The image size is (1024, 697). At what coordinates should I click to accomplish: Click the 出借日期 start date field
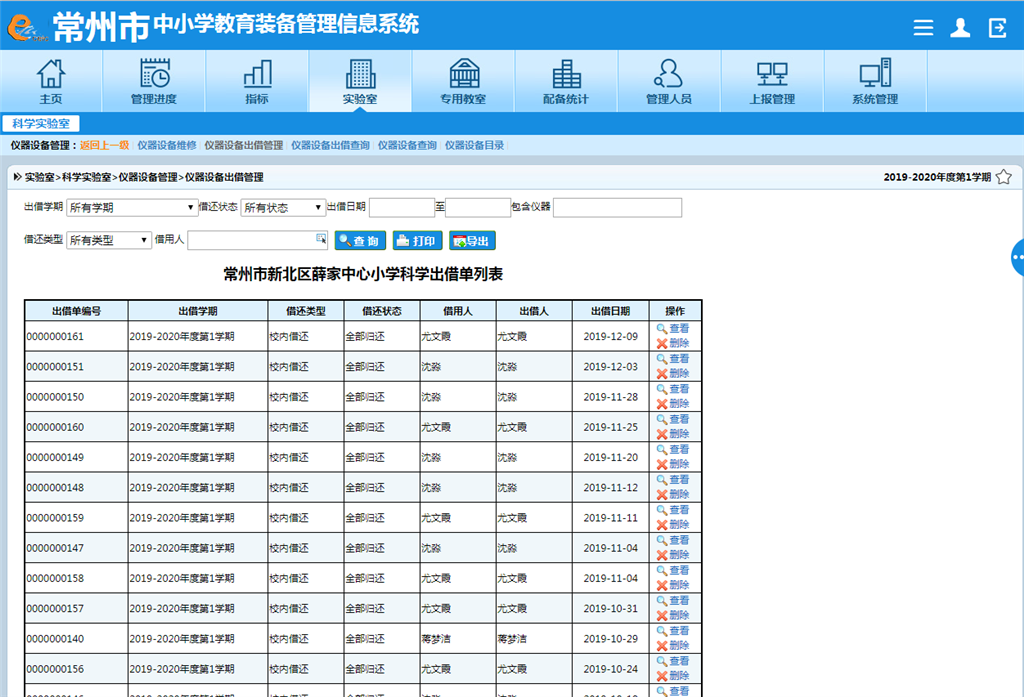402,208
